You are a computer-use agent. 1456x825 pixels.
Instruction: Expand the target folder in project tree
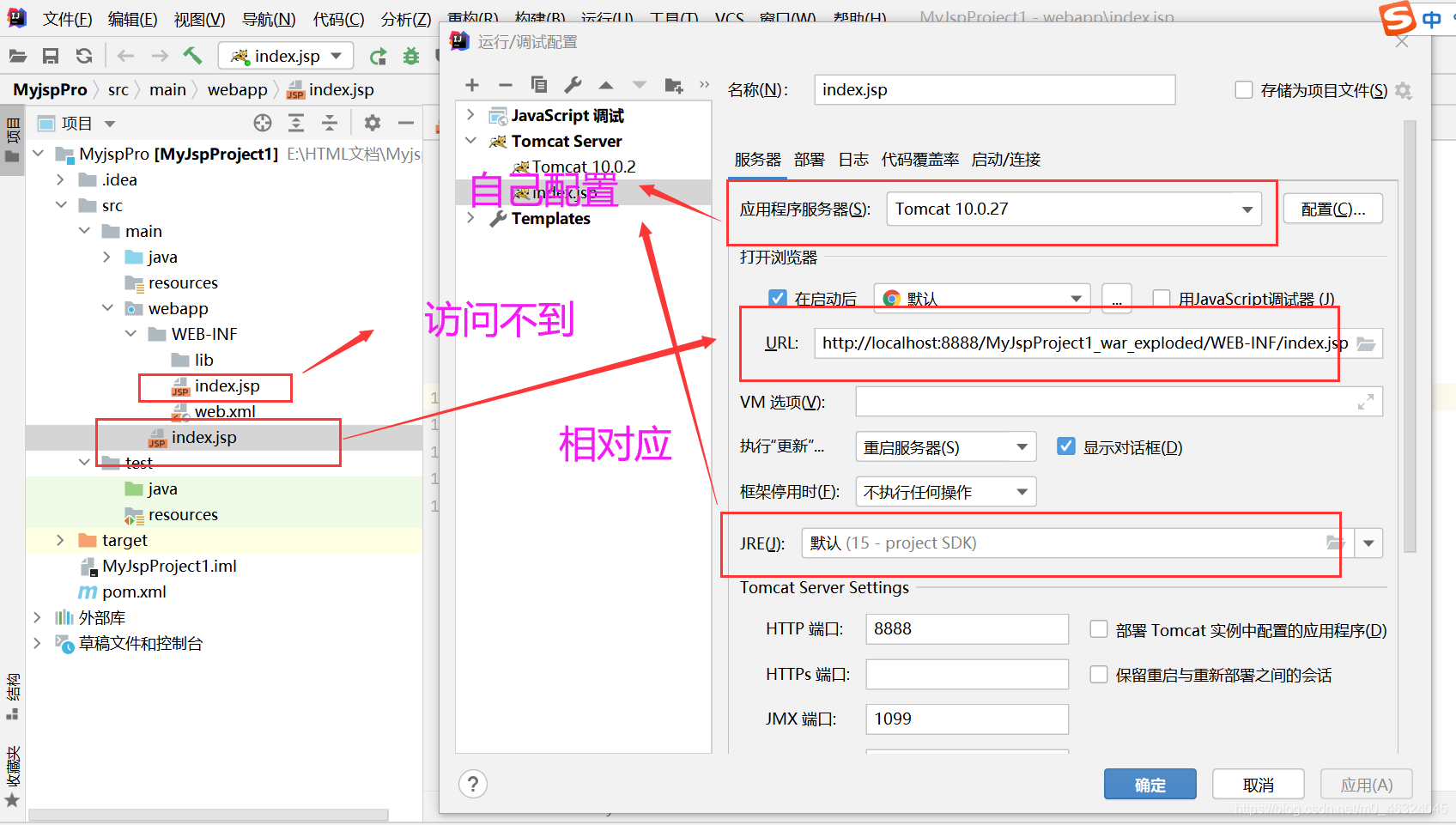tap(60, 540)
